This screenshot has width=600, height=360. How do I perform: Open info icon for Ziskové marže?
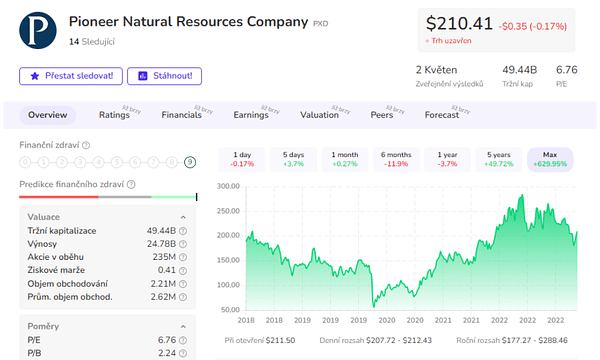(183, 270)
